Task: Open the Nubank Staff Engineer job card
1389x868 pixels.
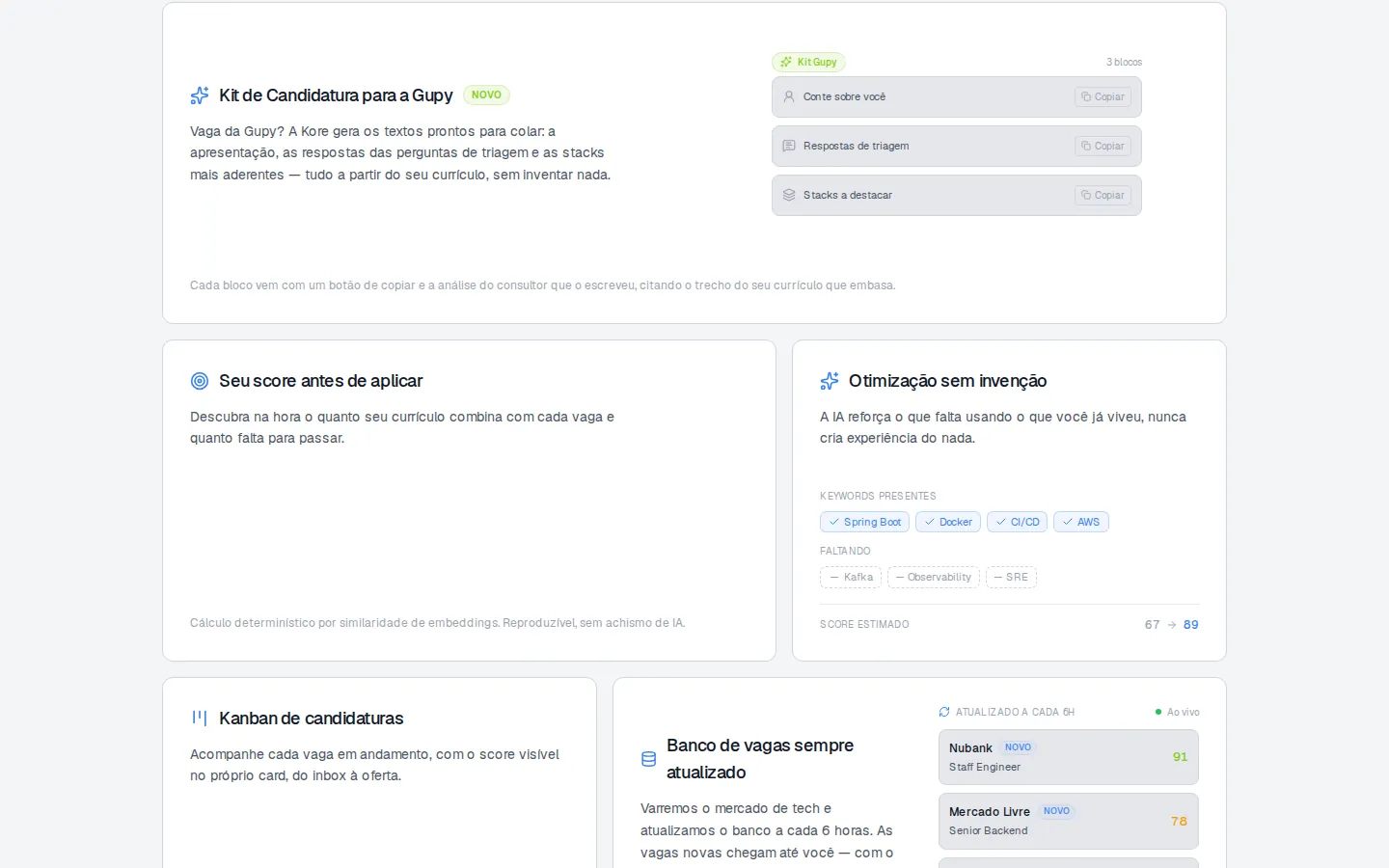Action: 1069,757
